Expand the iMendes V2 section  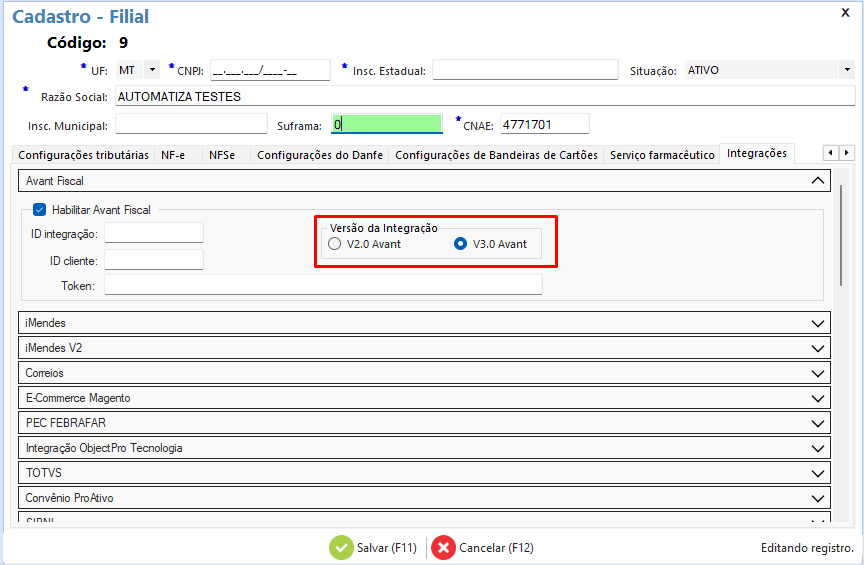[x=819, y=348]
